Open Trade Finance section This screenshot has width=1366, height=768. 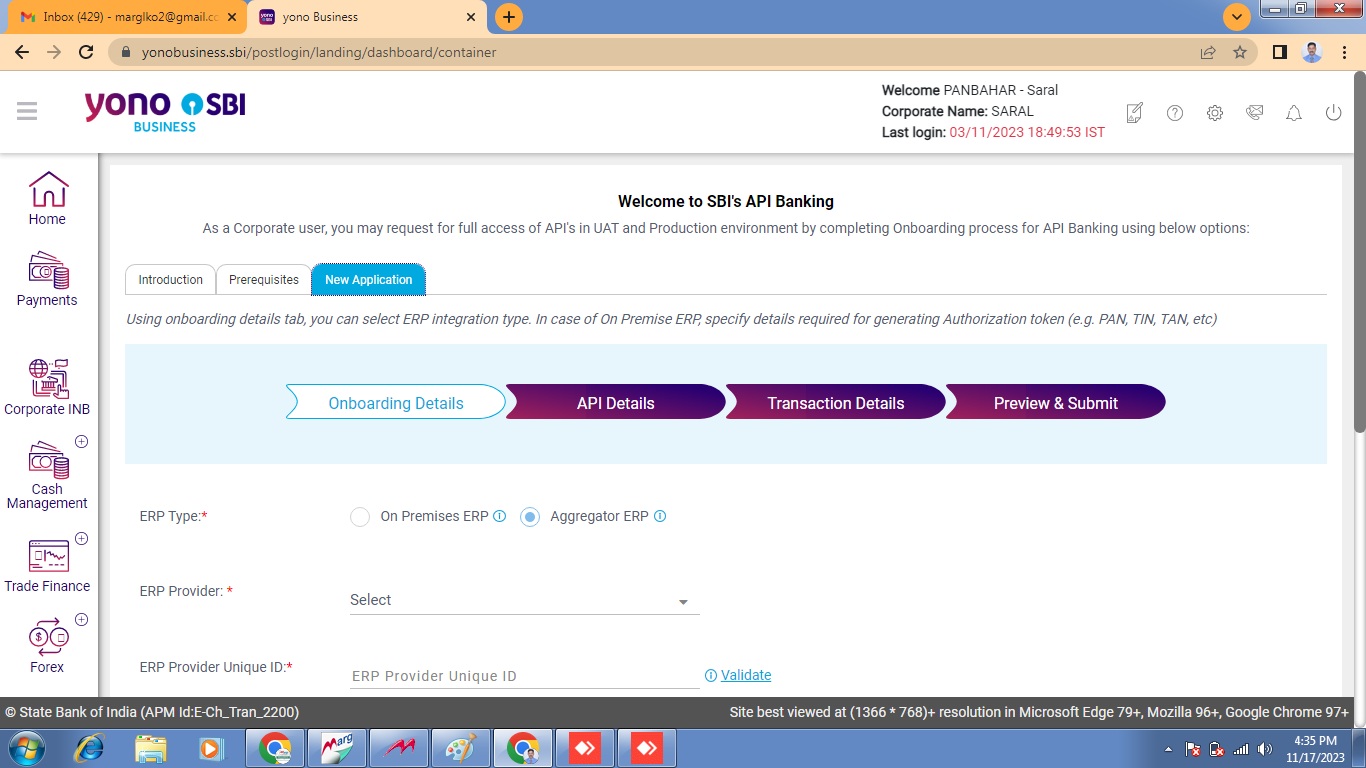pyautogui.click(x=47, y=566)
